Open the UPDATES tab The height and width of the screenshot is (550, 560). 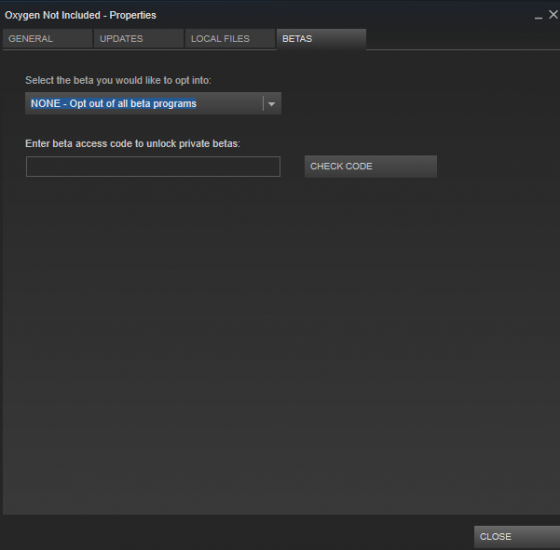tap(139, 39)
